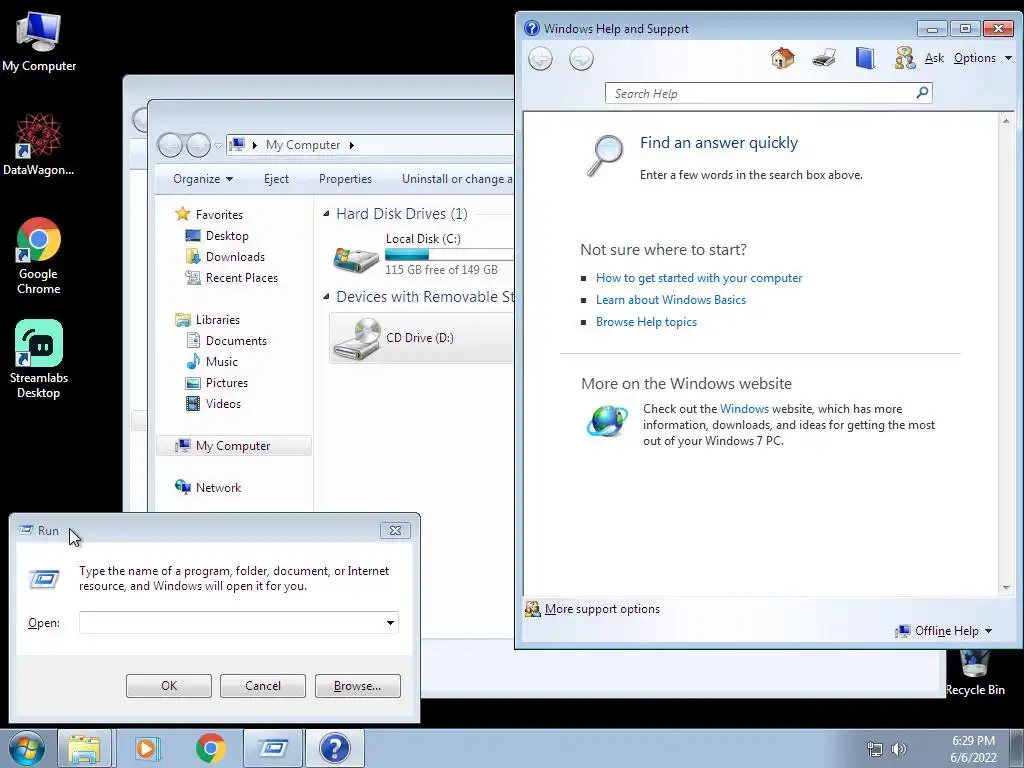Open the Music library
The height and width of the screenshot is (768, 1024).
click(x=221, y=362)
